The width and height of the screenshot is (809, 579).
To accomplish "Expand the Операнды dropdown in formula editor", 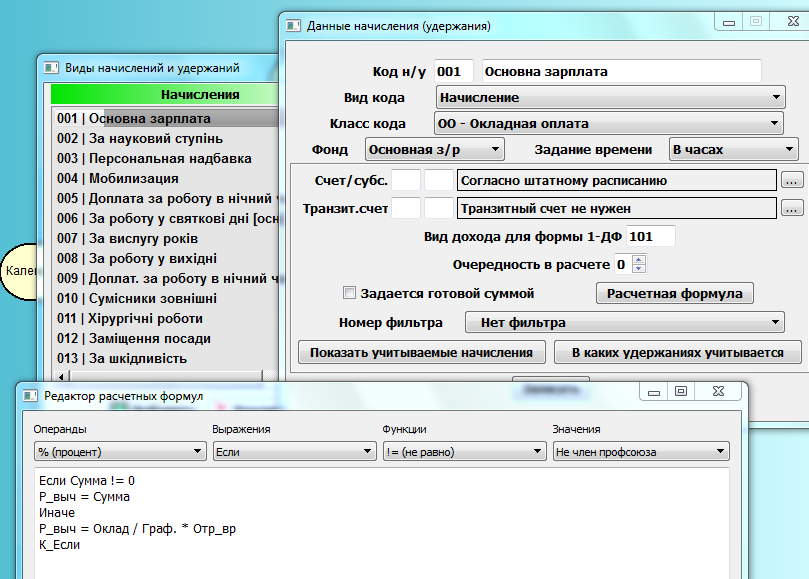I will tap(119, 452).
